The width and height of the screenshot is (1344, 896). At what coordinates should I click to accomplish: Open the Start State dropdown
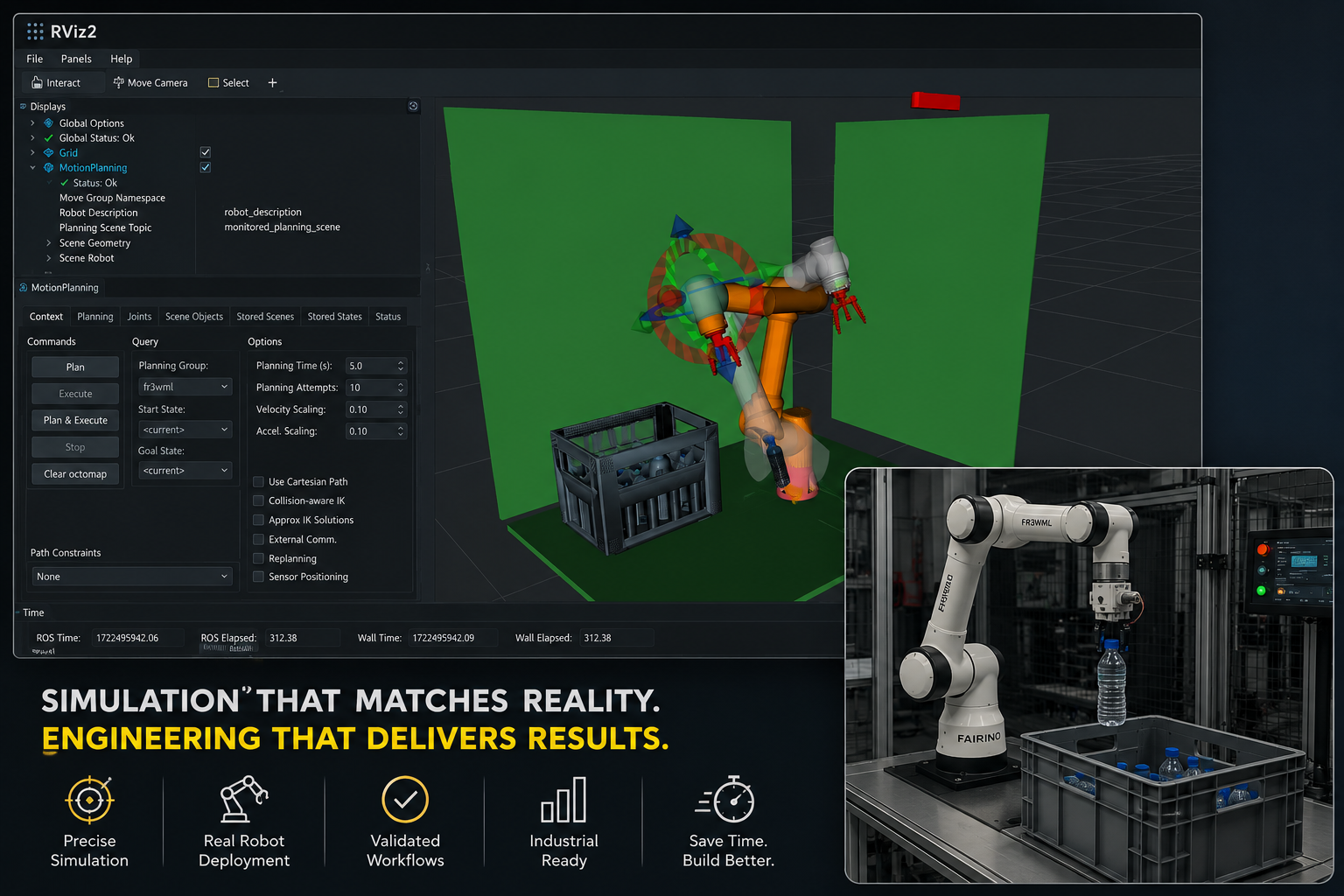coord(185,430)
